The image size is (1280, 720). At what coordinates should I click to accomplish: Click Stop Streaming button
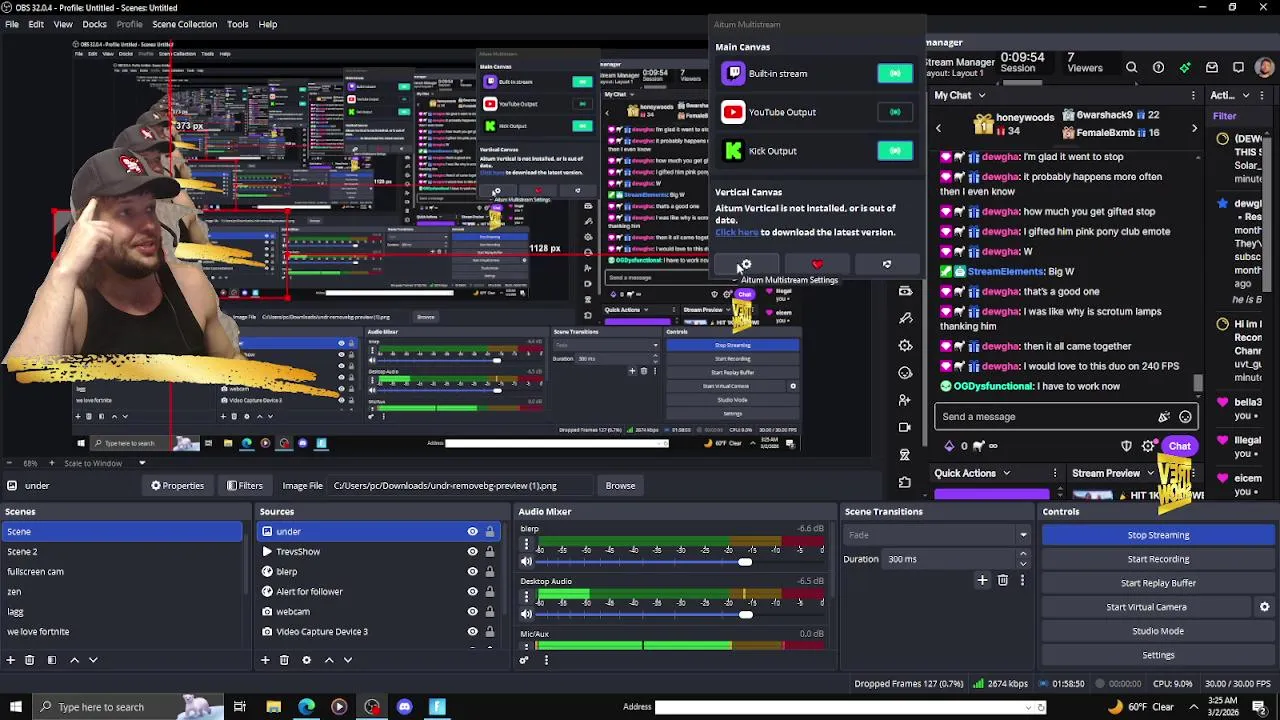pos(1158,535)
